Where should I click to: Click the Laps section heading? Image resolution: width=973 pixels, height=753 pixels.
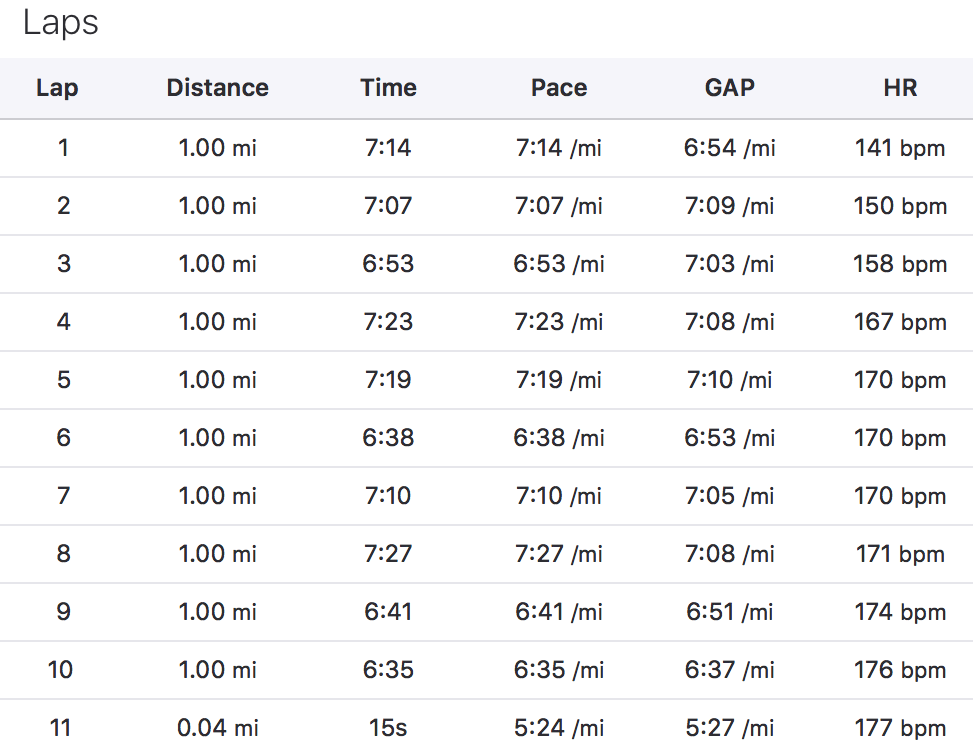click(x=60, y=24)
